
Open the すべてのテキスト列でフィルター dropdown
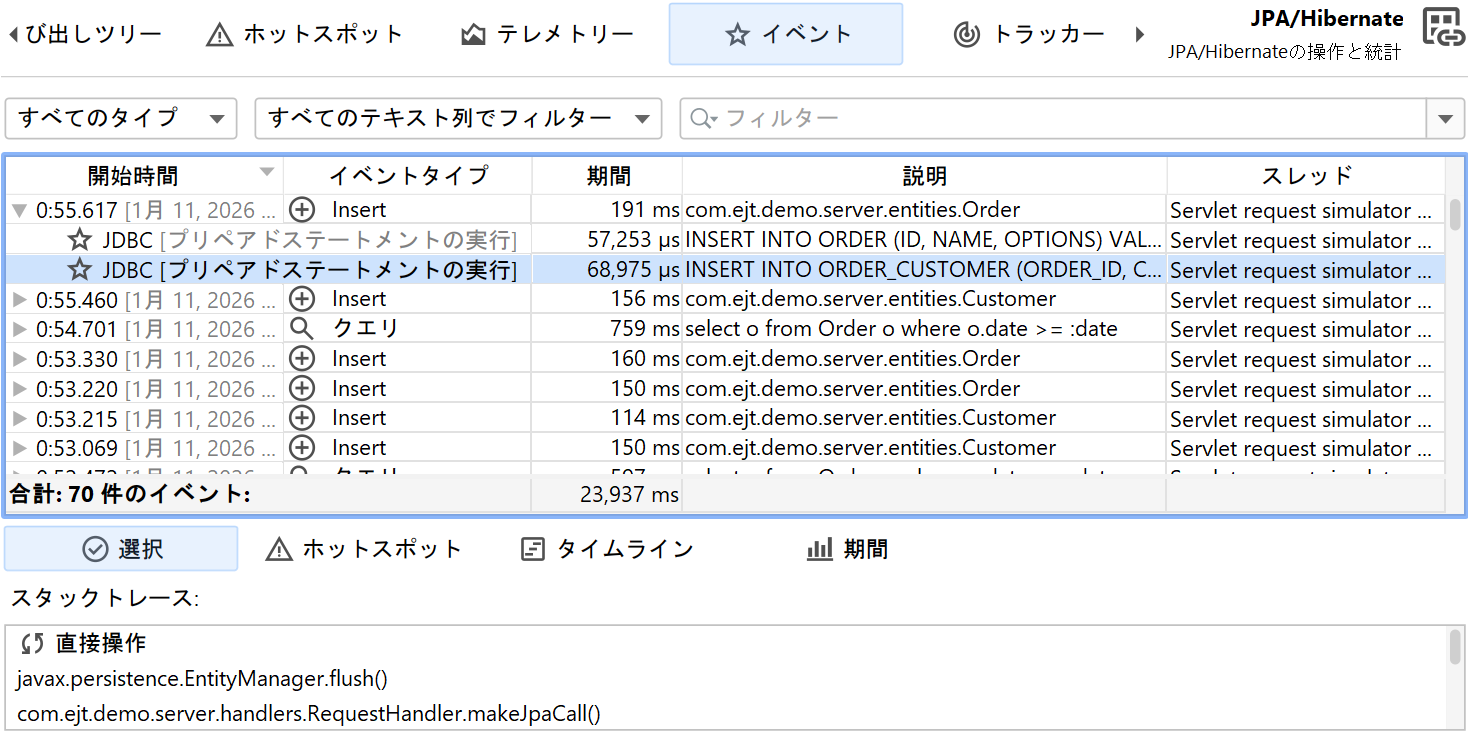point(458,118)
